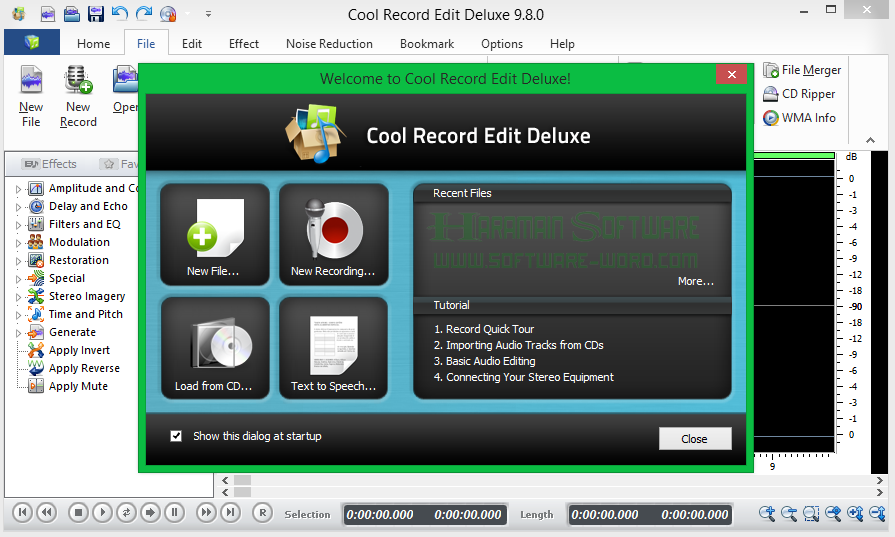Open WMA Info tool

(x=799, y=118)
